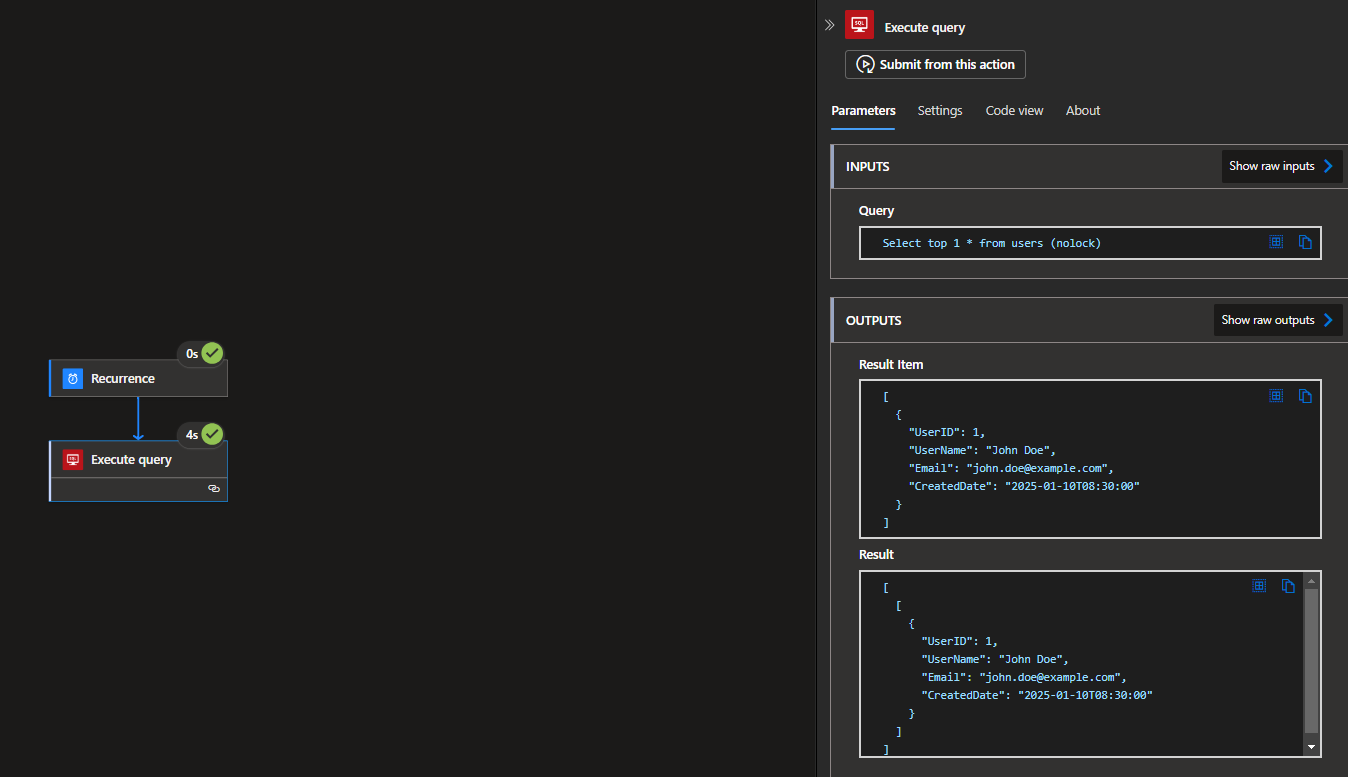The width and height of the screenshot is (1348, 777).
Task: Collapse the details panel with double-chevron icon
Action: coord(829,25)
